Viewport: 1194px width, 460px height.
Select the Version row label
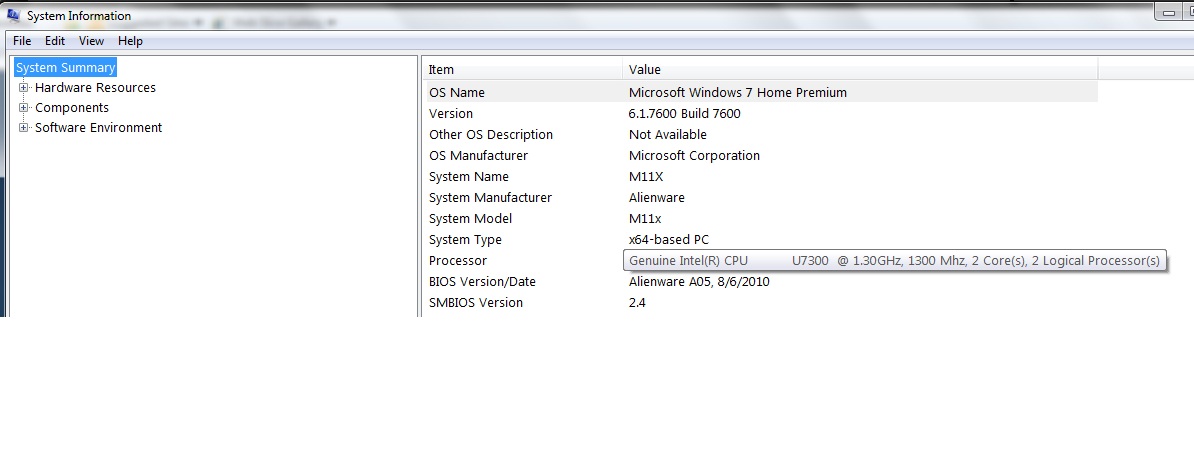pos(451,113)
